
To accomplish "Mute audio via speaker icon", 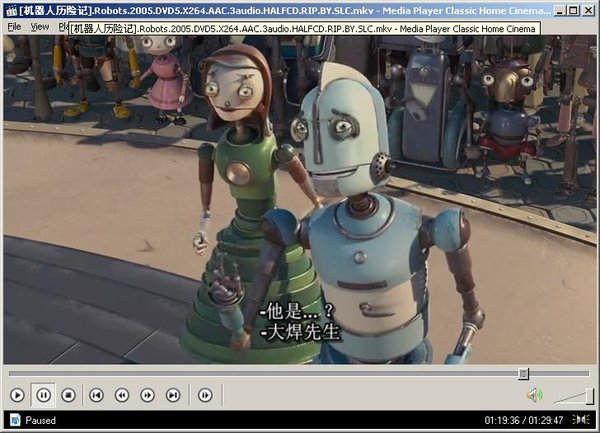I will [535, 395].
